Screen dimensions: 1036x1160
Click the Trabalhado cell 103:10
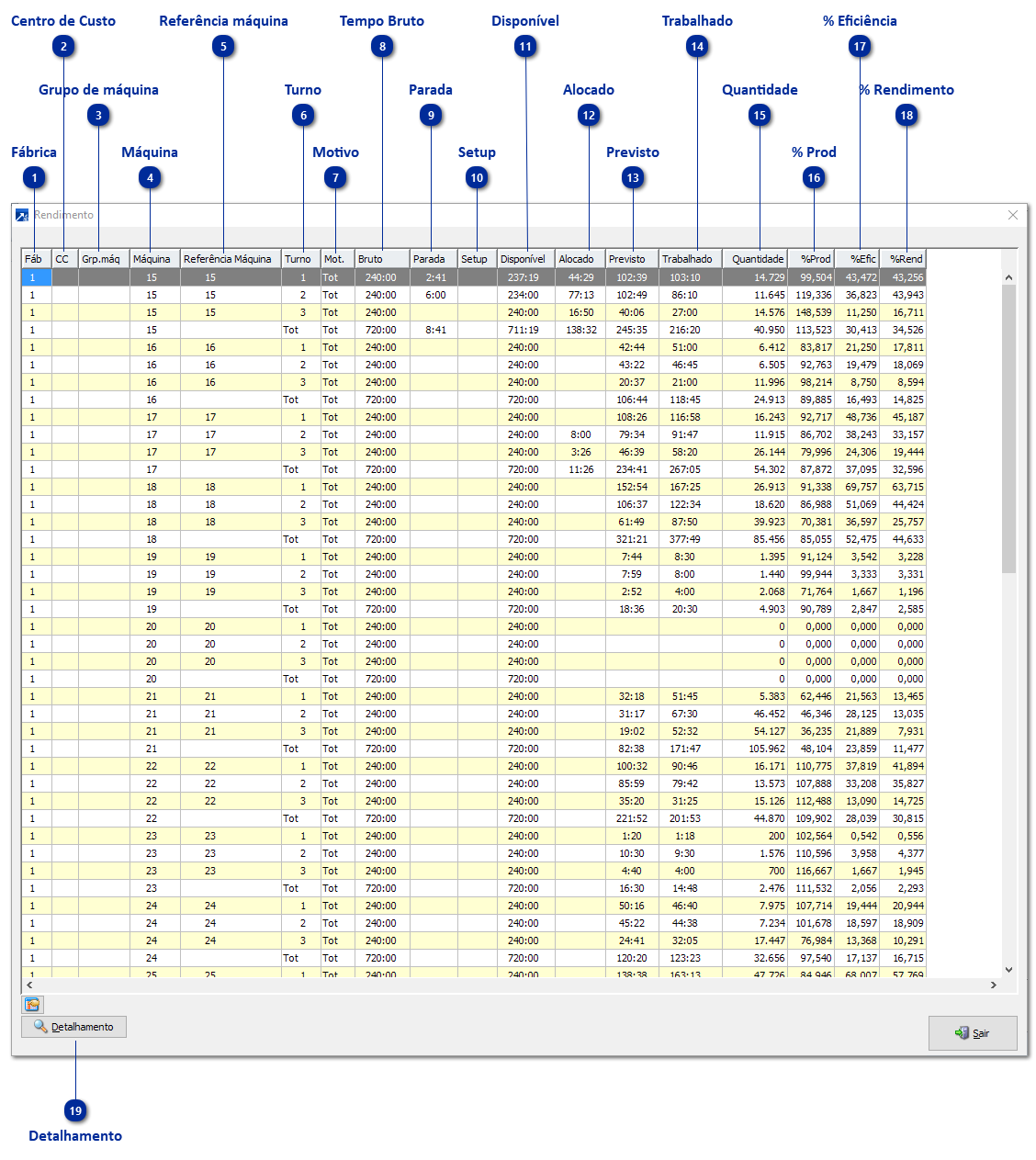(x=691, y=277)
